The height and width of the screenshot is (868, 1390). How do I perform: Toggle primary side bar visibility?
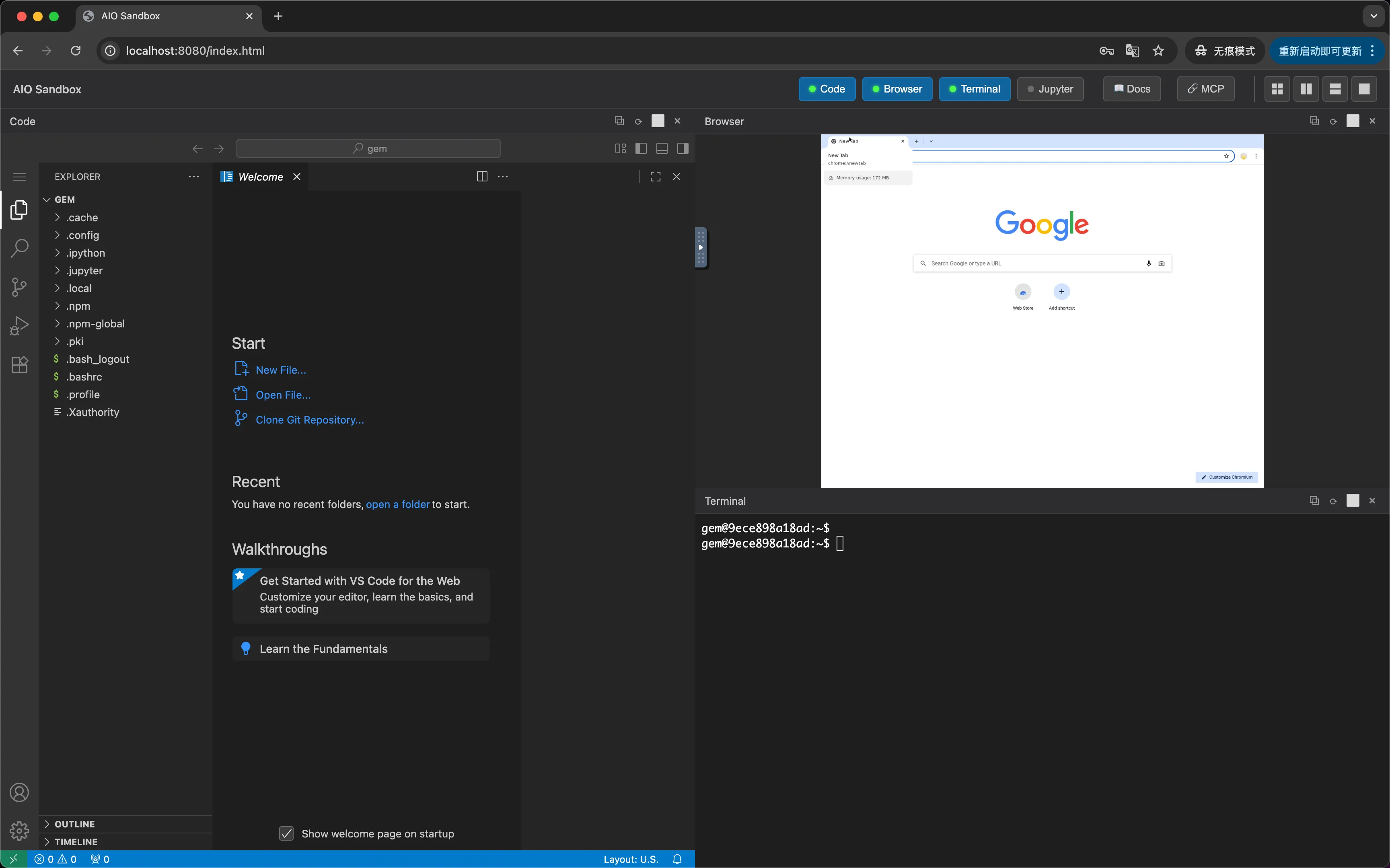pyautogui.click(x=641, y=149)
